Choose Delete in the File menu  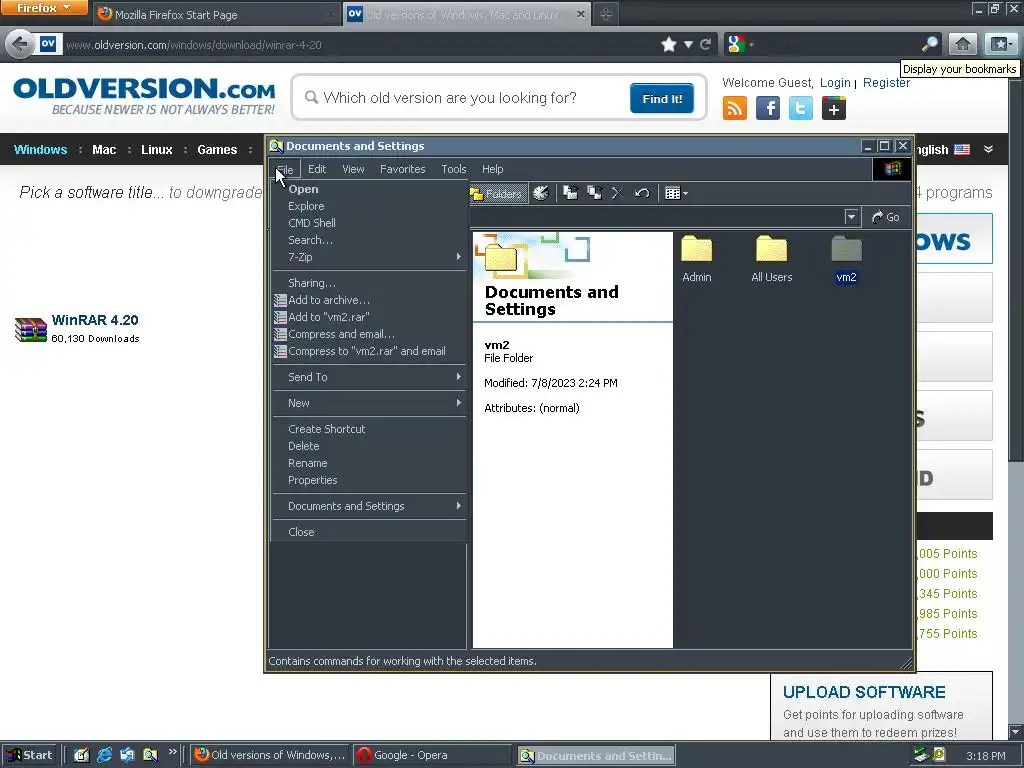369,447
